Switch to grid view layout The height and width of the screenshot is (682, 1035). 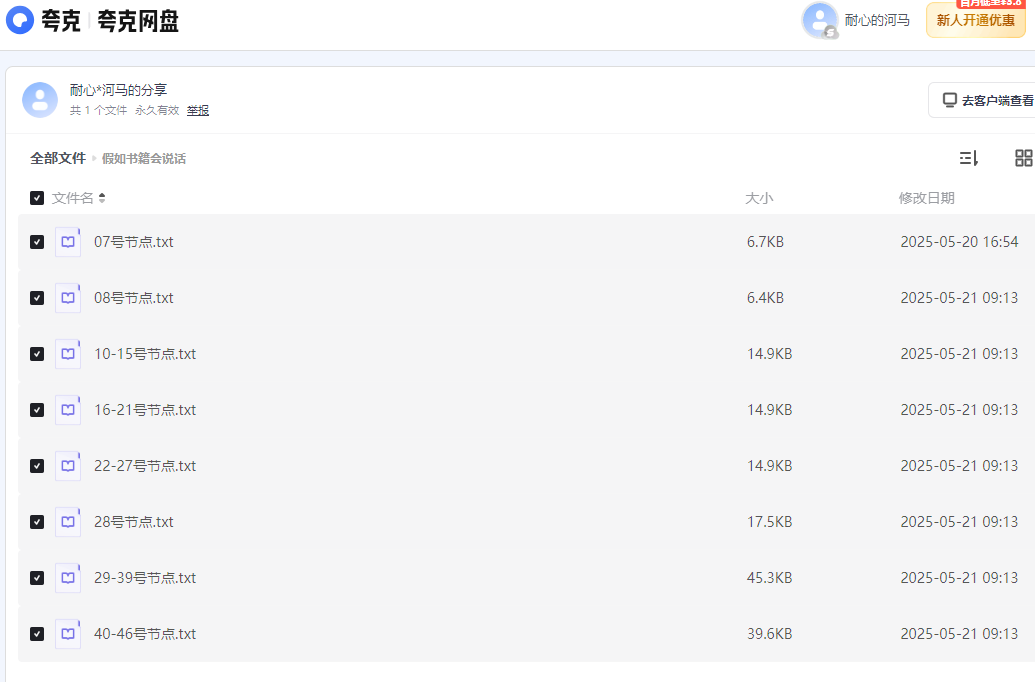tap(1023, 158)
